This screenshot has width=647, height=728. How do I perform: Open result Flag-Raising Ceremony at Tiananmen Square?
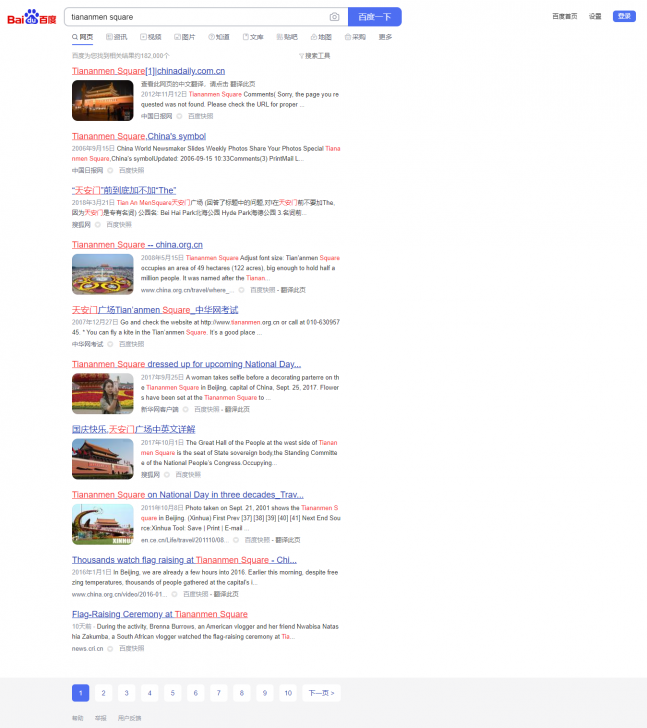point(160,614)
